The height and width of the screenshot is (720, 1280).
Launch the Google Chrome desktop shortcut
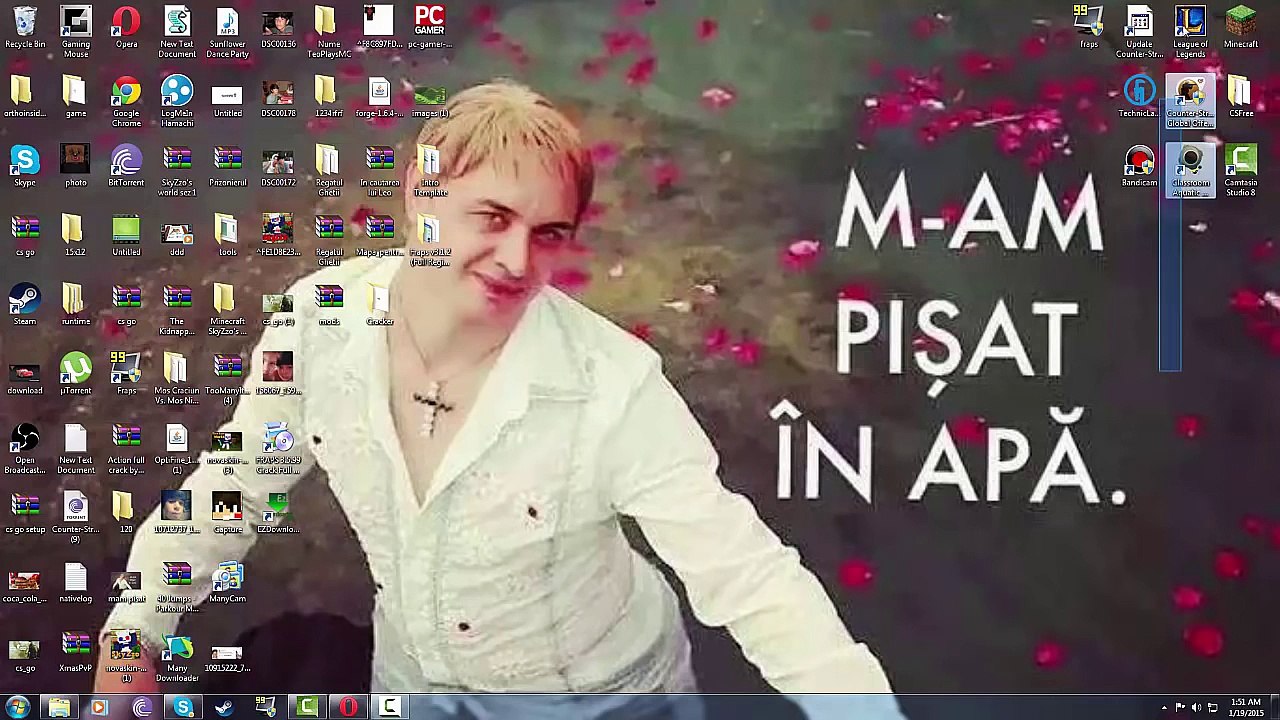(126, 102)
